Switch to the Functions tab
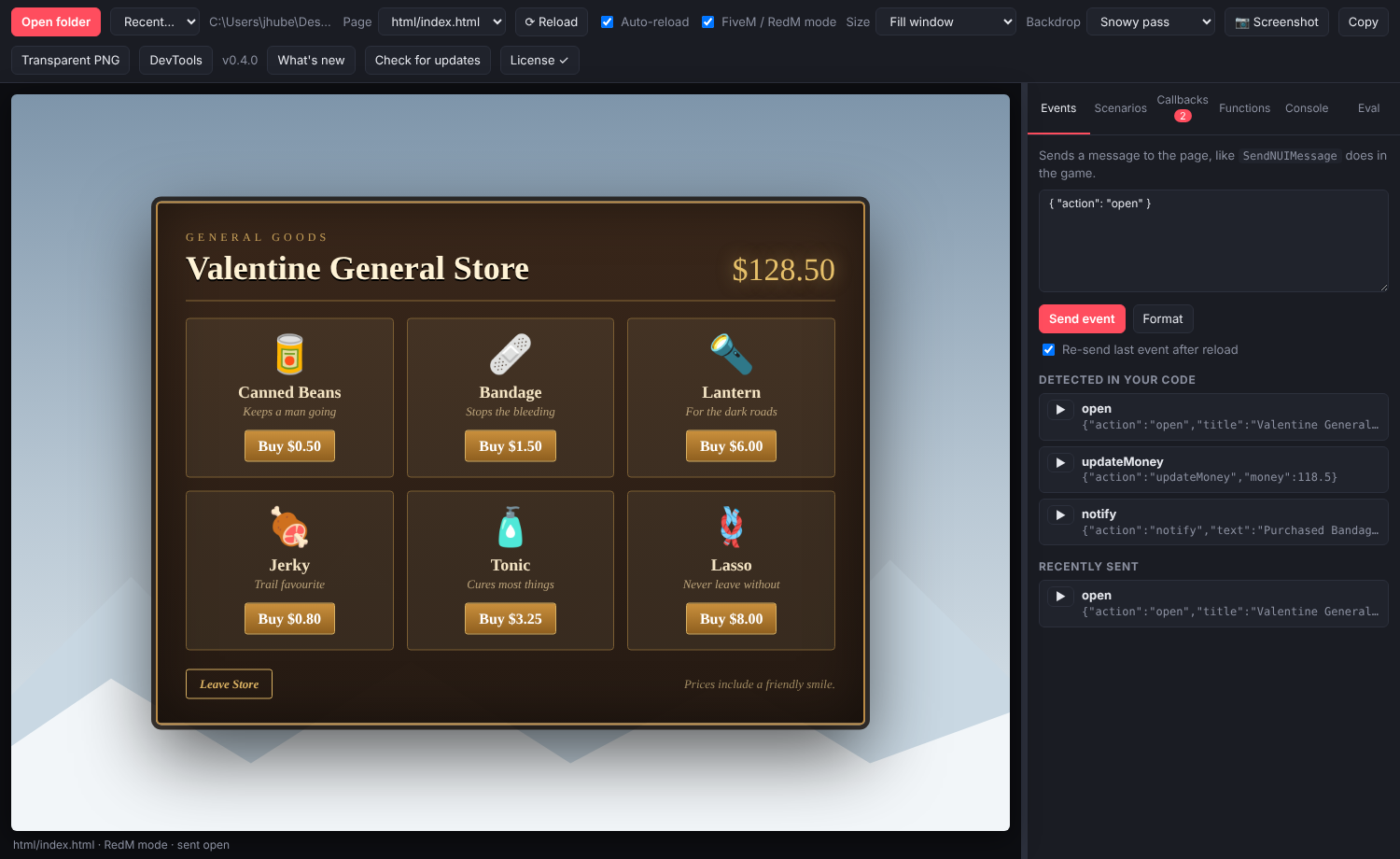1400x859 pixels. [1244, 108]
